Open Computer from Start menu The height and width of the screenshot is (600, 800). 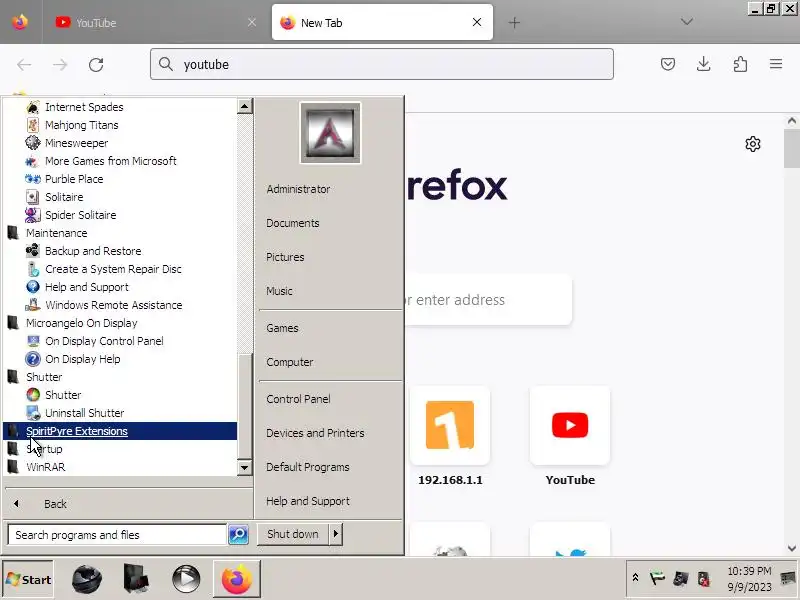290,362
